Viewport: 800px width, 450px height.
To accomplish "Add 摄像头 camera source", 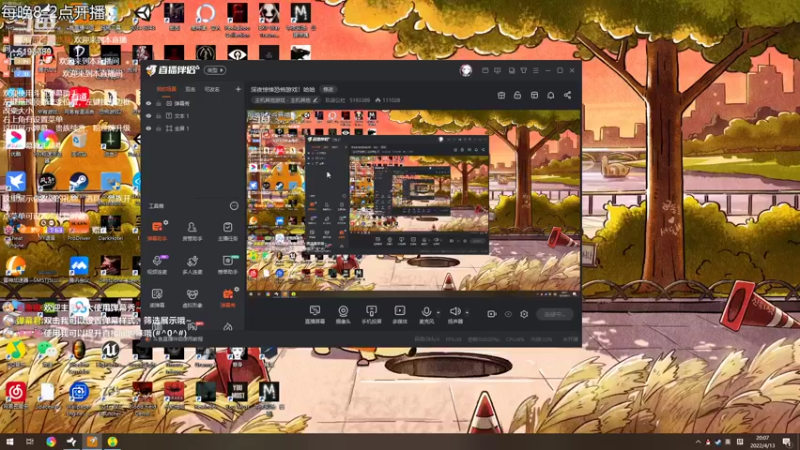I will click(343, 314).
